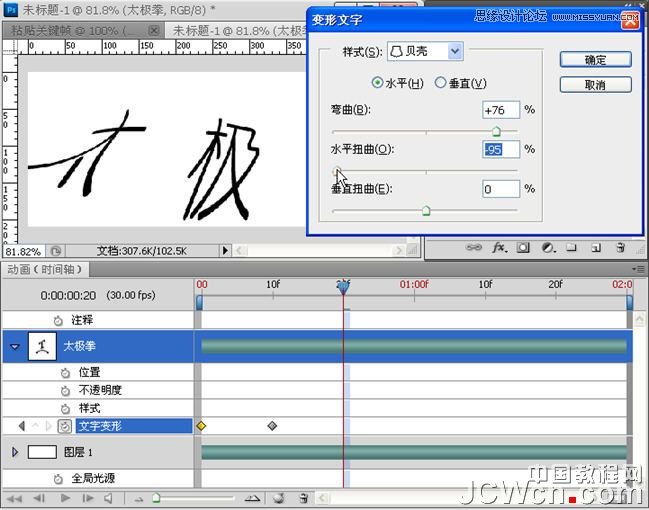The width and height of the screenshot is (649, 510).
Task: Click the 太极拳 layer name
Action: pyautogui.click(x=79, y=346)
